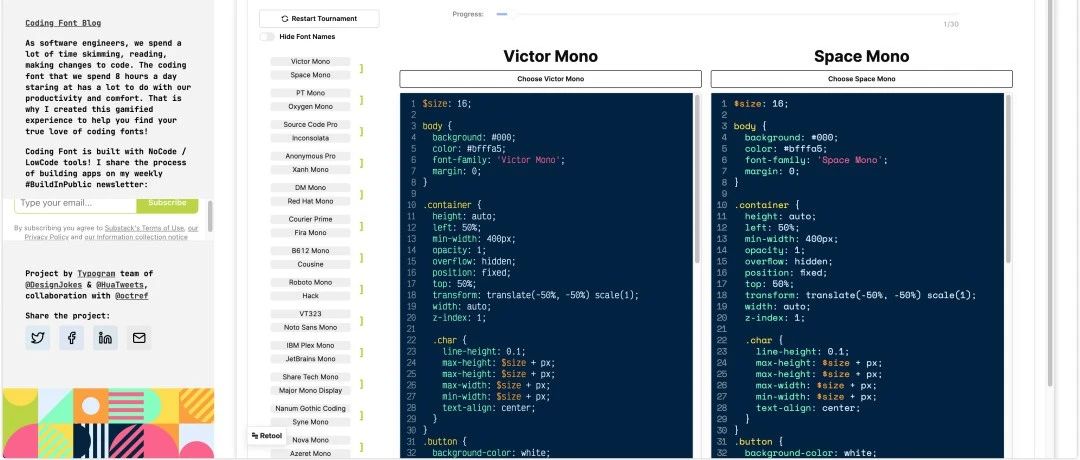Select Syne Mono in the bracket
The height and width of the screenshot is (460, 1080).
pos(311,422)
